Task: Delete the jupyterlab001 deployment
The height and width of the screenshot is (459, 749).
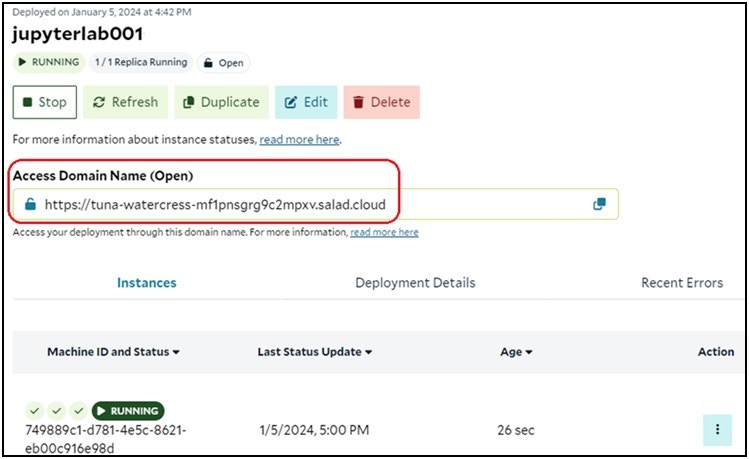Action: click(x=381, y=102)
